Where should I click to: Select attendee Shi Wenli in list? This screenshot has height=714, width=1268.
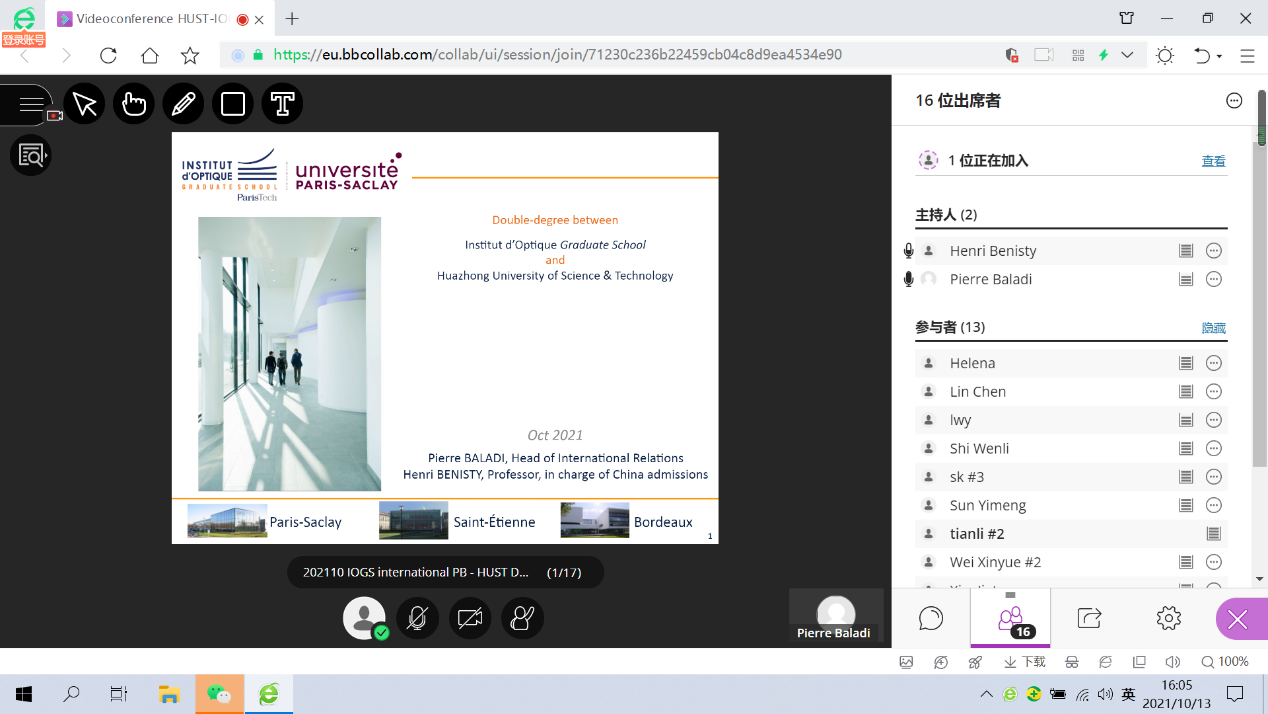click(1071, 448)
